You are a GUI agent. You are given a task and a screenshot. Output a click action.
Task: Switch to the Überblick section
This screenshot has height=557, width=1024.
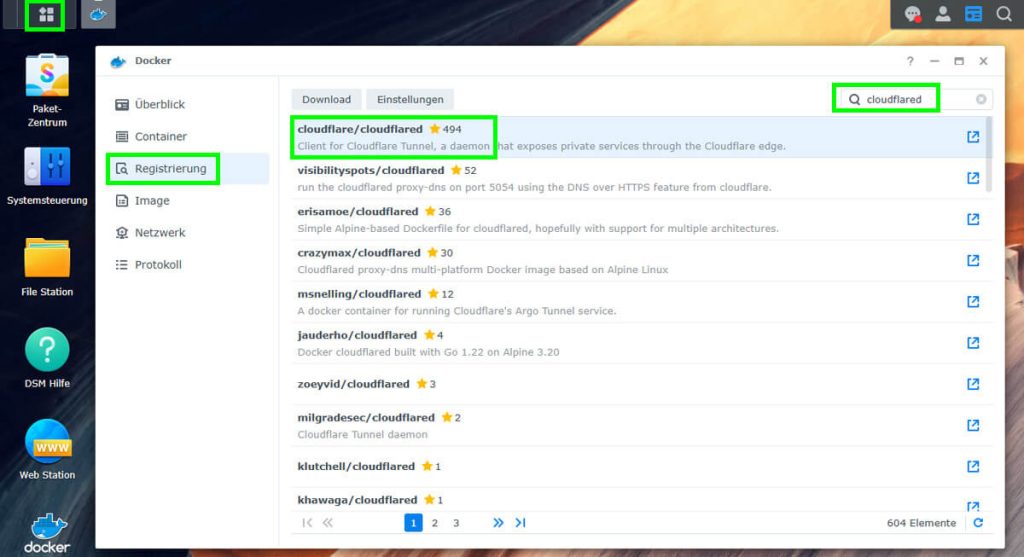tap(188, 104)
